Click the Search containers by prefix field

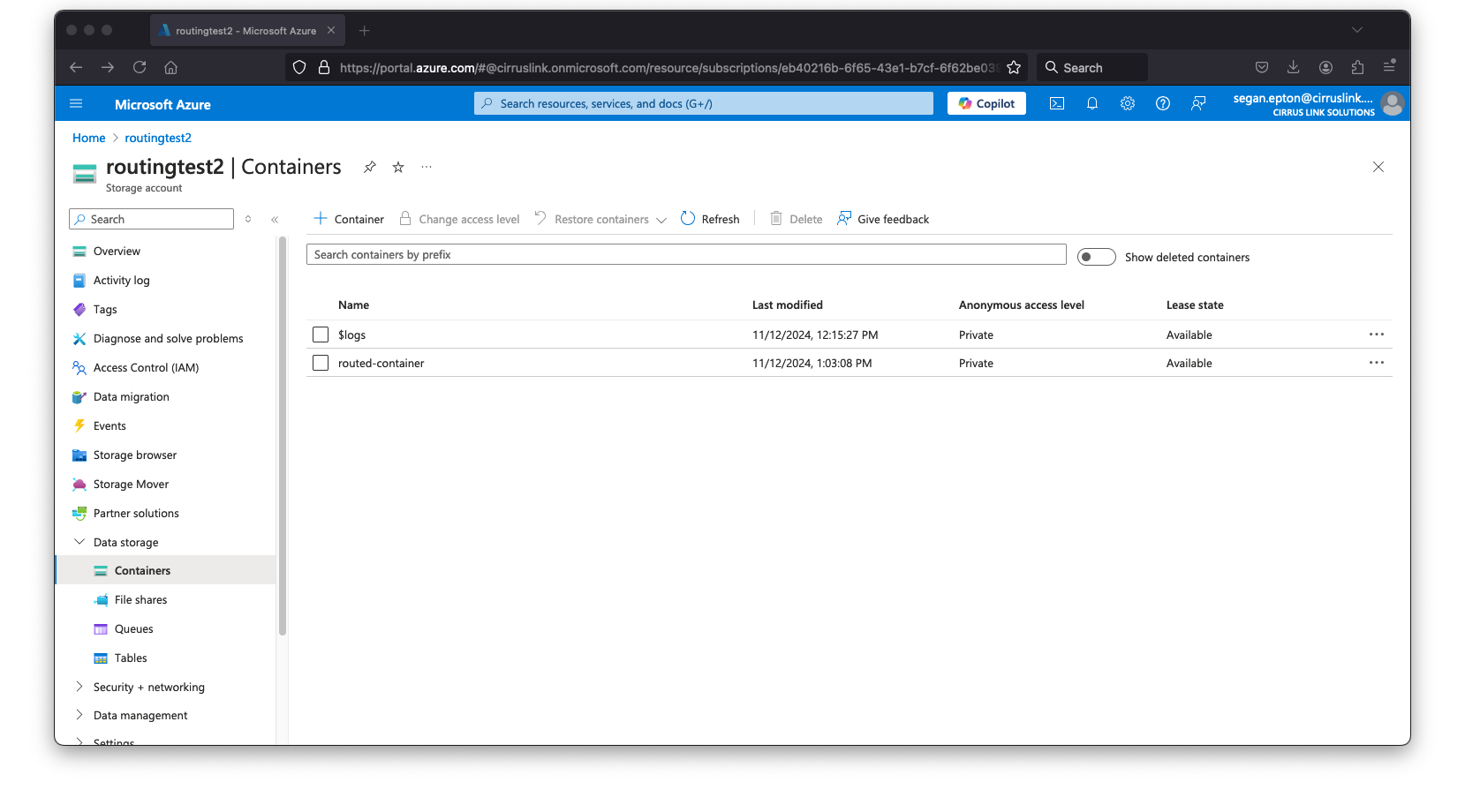coord(685,255)
